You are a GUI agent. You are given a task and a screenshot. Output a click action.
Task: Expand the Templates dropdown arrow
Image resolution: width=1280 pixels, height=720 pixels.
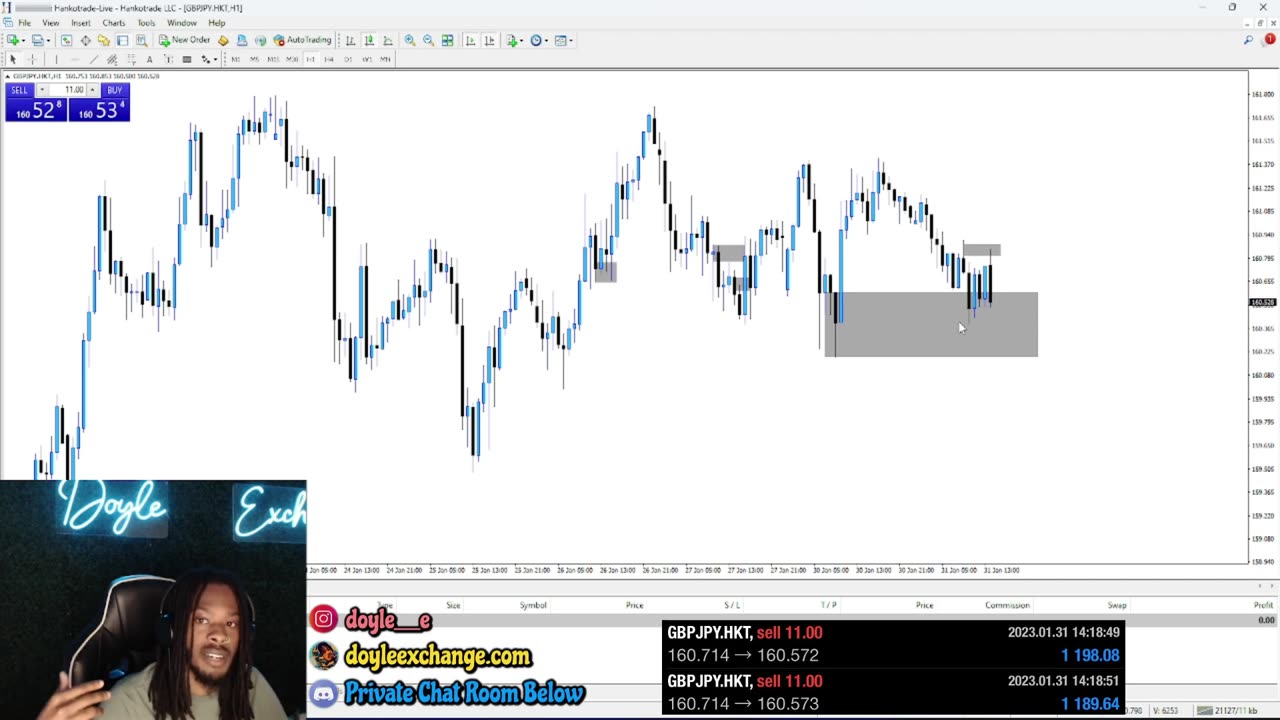571,41
